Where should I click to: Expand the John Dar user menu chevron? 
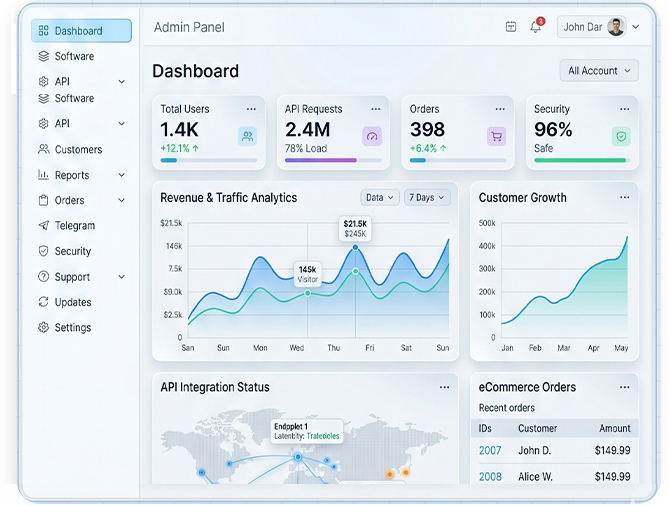click(x=636, y=27)
